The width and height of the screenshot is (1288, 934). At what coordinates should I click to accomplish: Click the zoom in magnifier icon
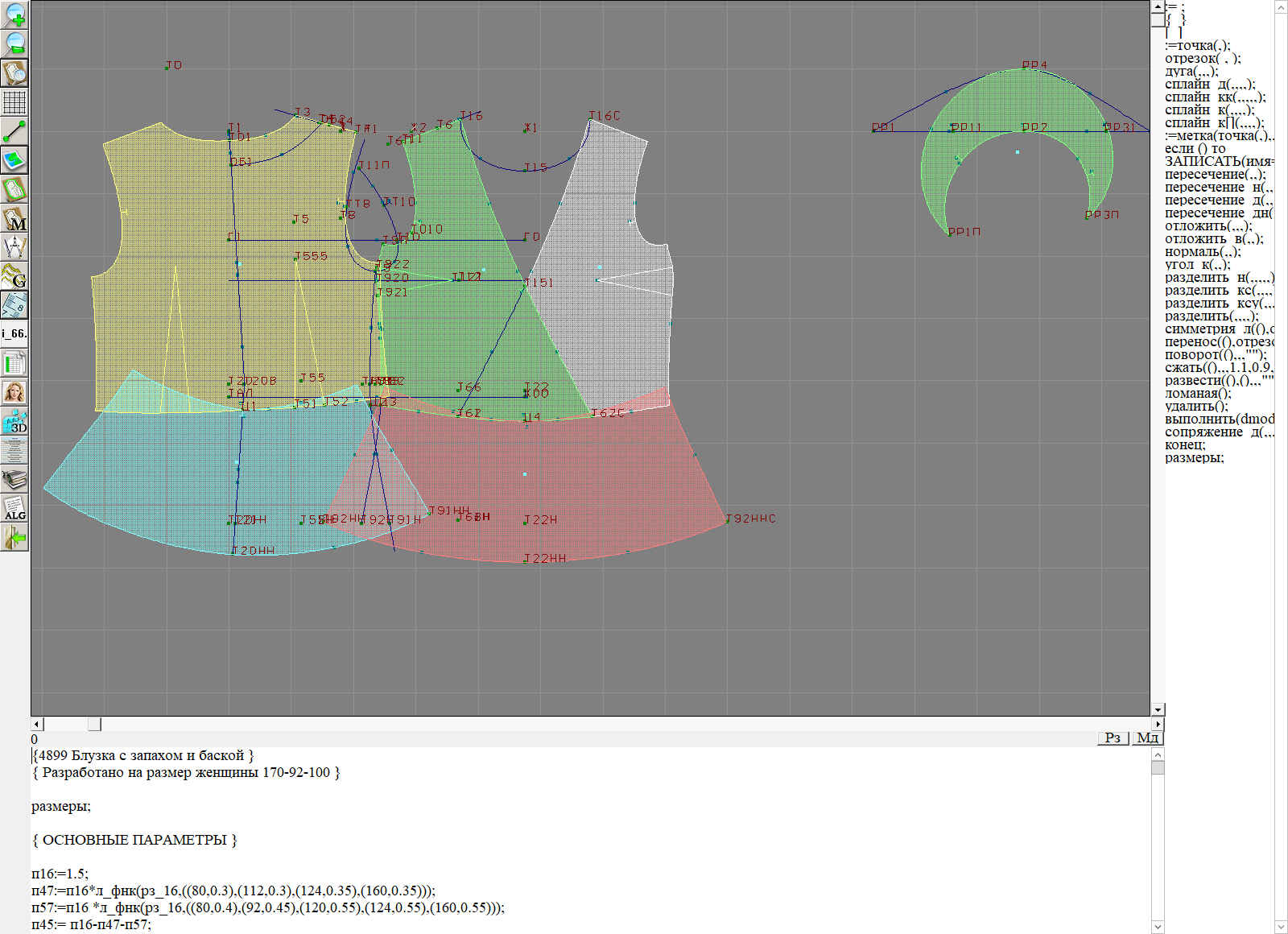[x=14, y=14]
